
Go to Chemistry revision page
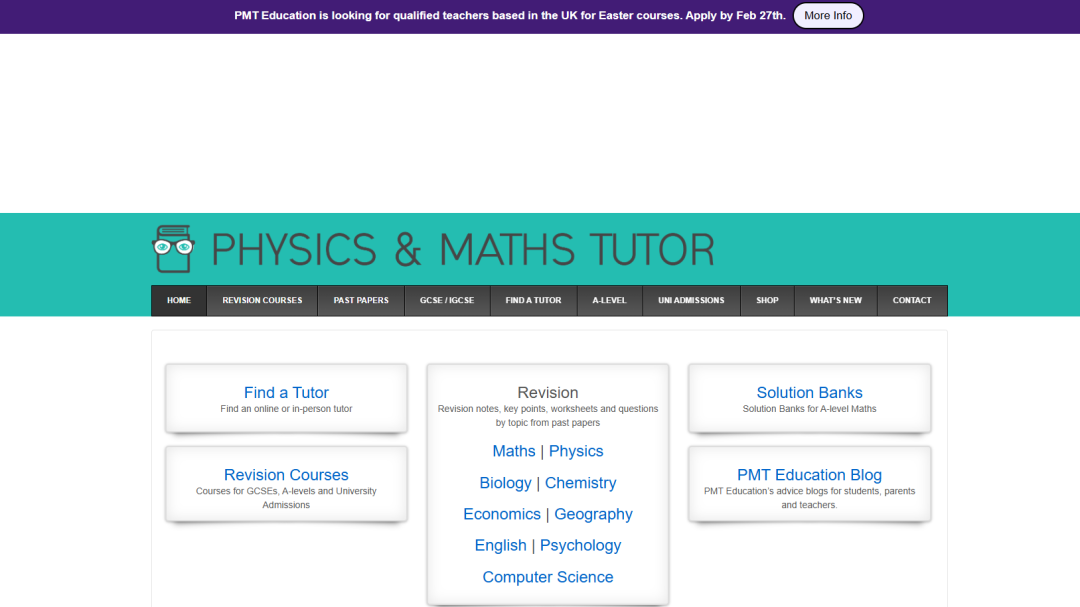(580, 483)
